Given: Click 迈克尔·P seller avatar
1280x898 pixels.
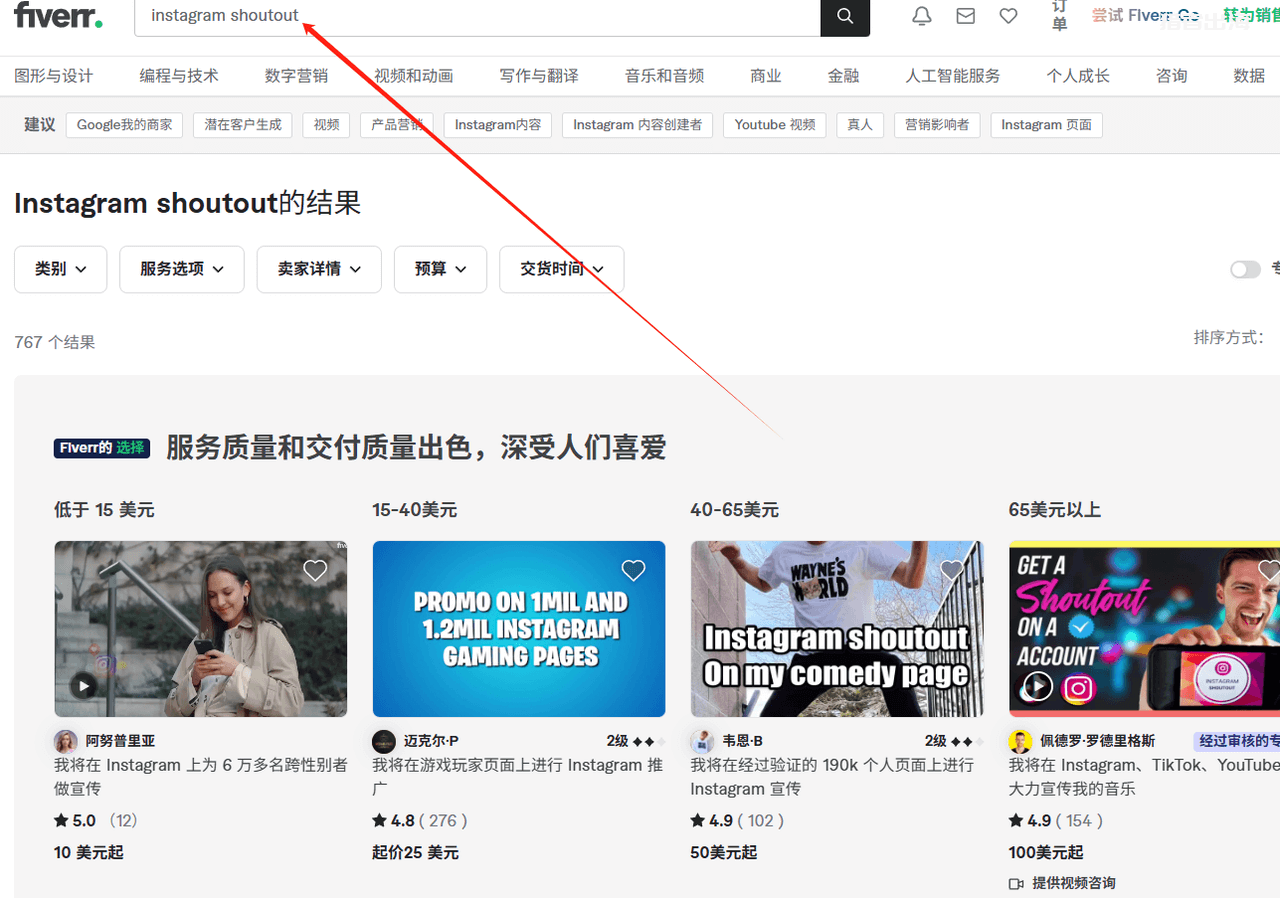Looking at the screenshot, I should (383, 741).
